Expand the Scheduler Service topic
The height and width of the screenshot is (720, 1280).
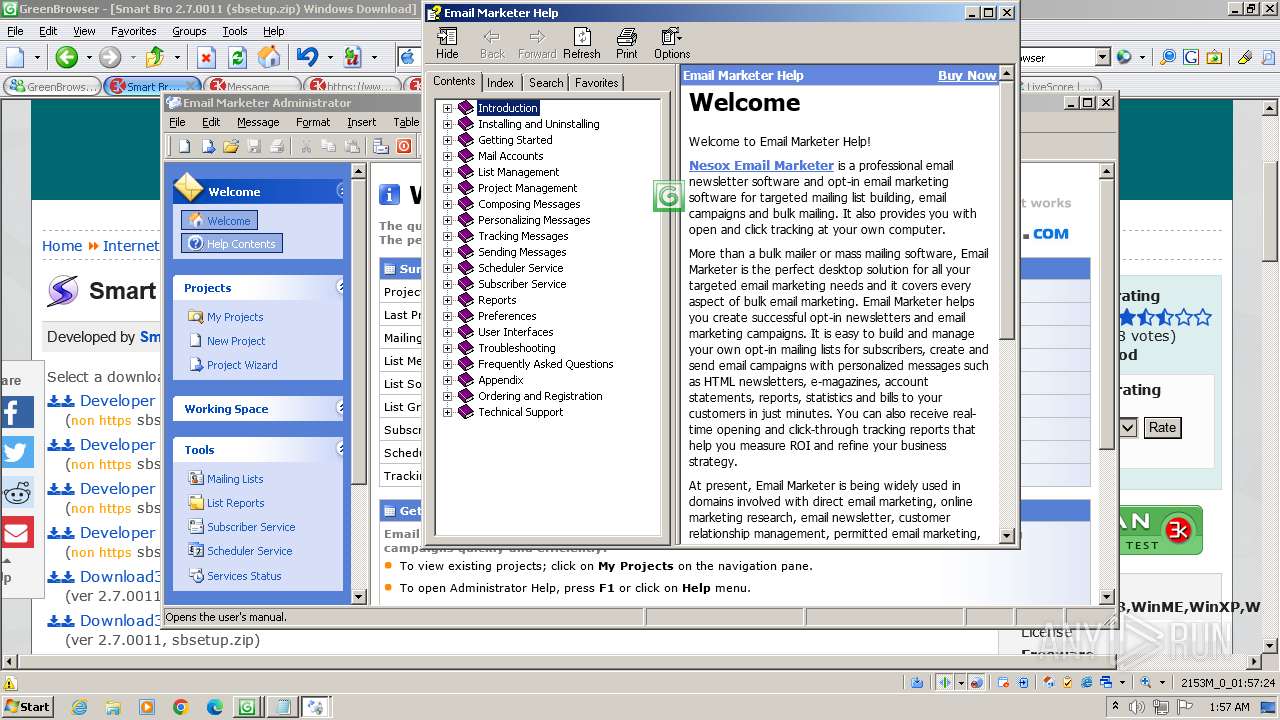click(x=448, y=268)
